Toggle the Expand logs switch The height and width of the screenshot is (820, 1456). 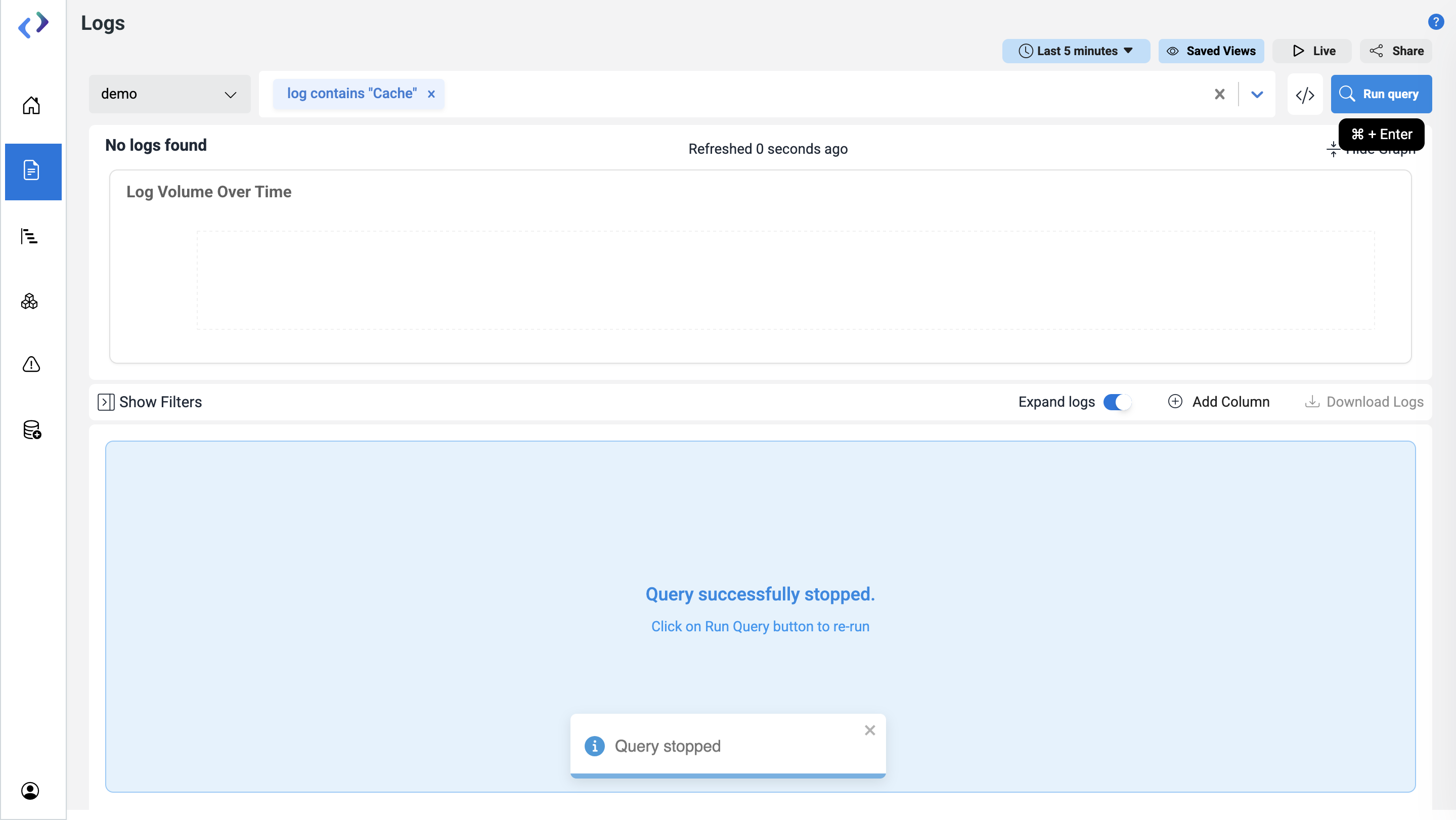click(x=1117, y=402)
